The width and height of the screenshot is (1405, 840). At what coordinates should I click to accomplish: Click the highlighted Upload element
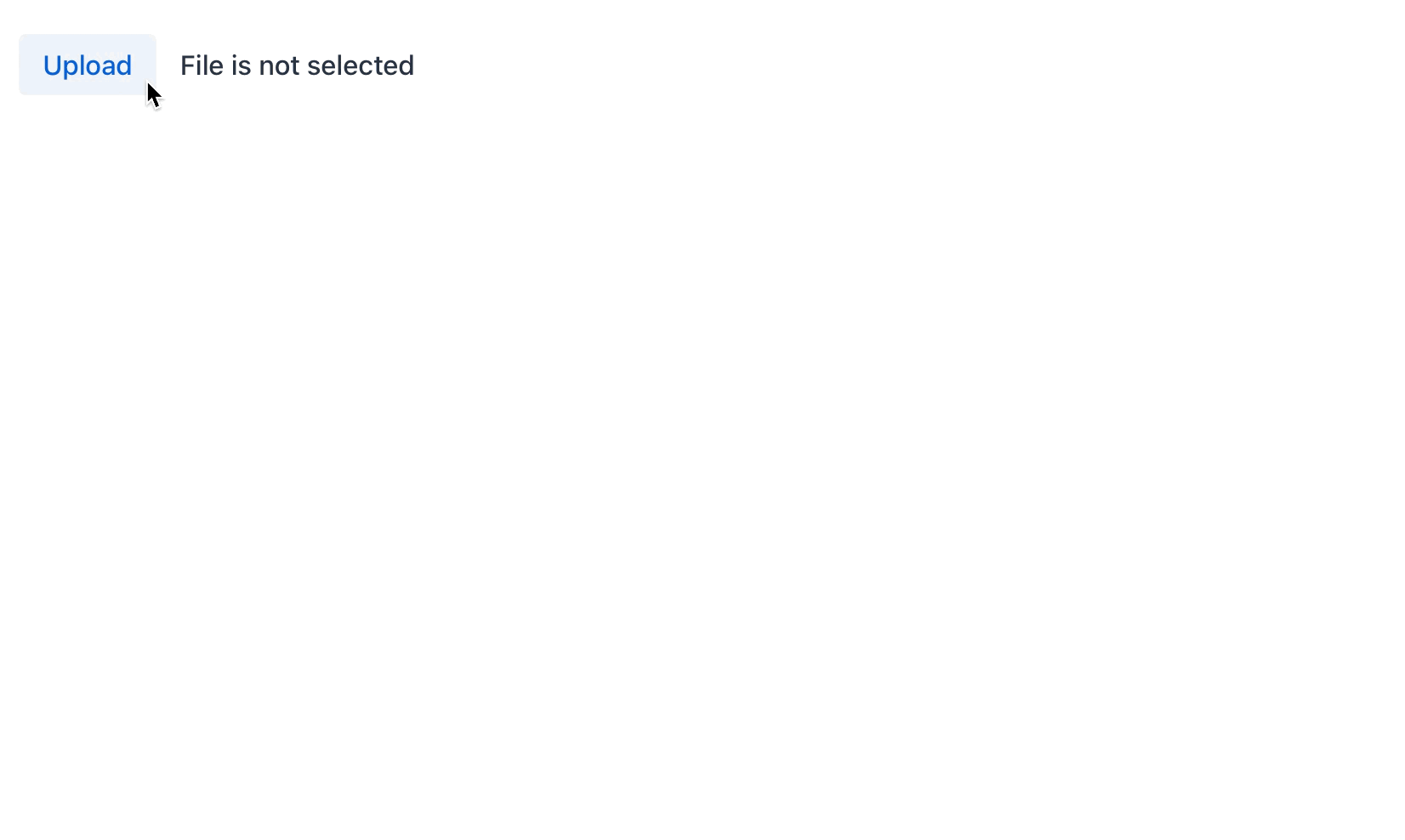coord(87,65)
